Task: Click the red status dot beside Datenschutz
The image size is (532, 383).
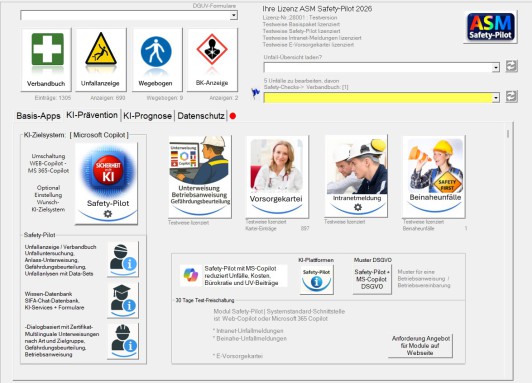Action: point(233,116)
